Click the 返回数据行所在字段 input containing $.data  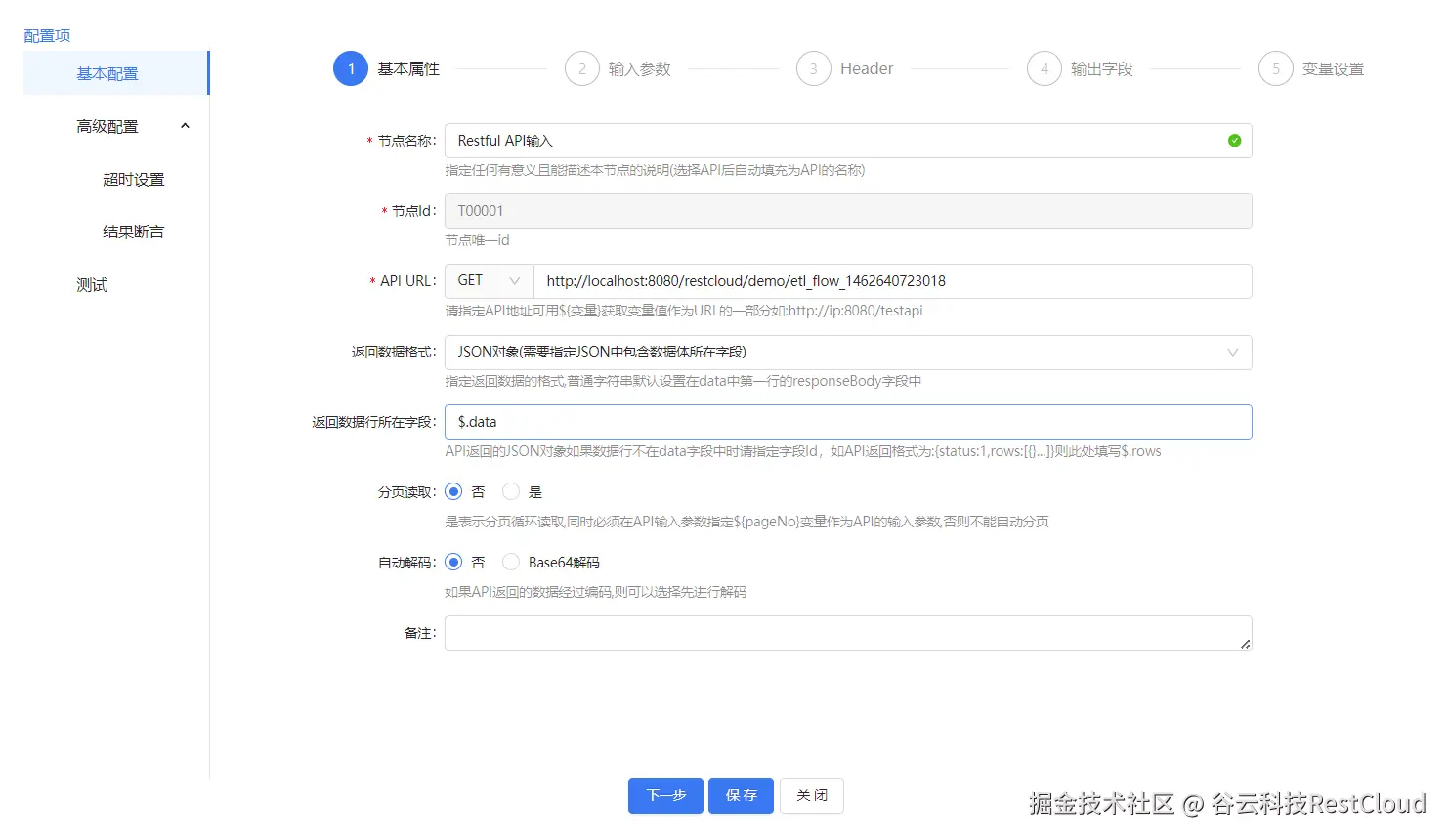click(x=848, y=421)
